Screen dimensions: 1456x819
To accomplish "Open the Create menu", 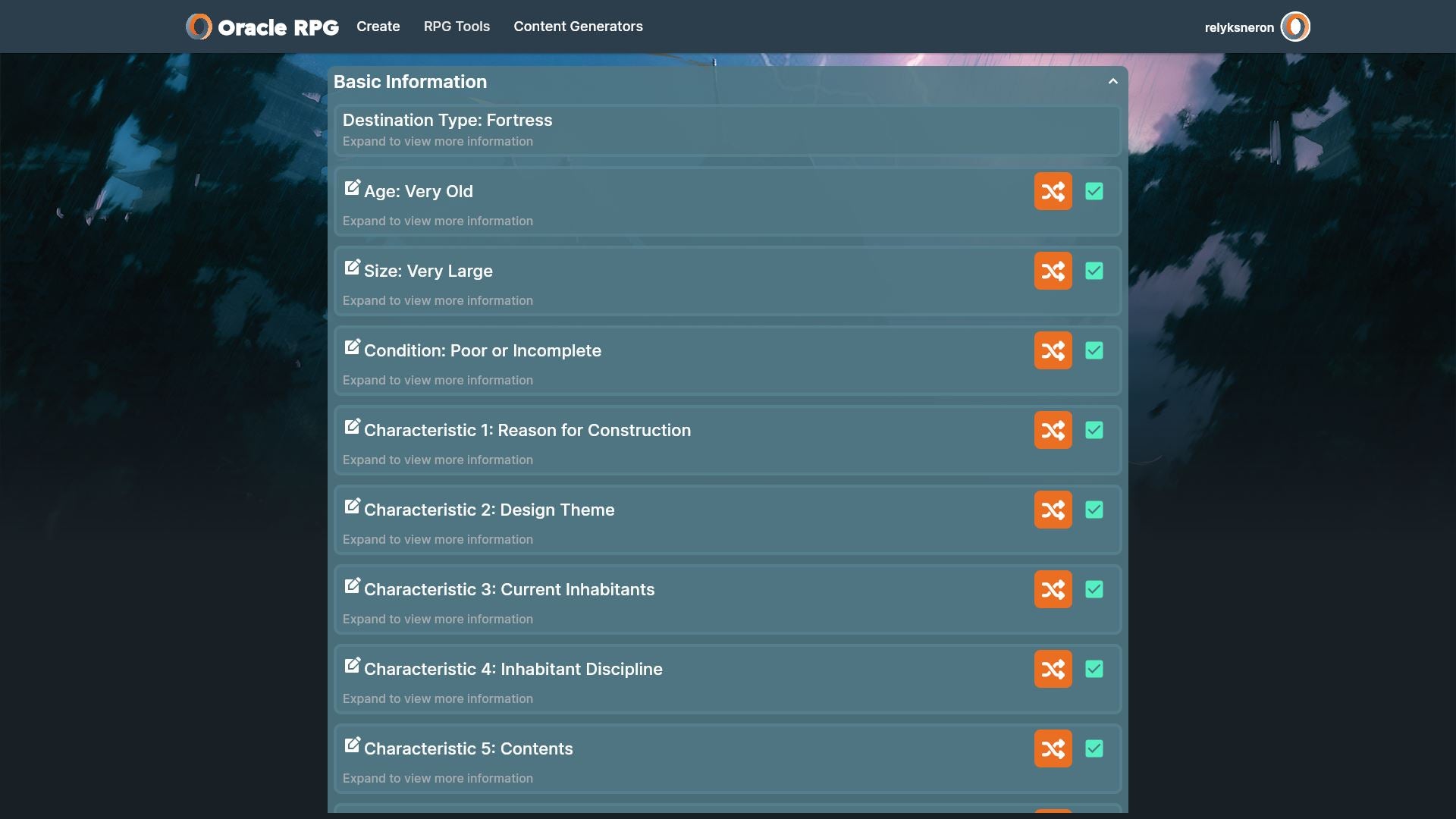I will click(x=378, y=27).
